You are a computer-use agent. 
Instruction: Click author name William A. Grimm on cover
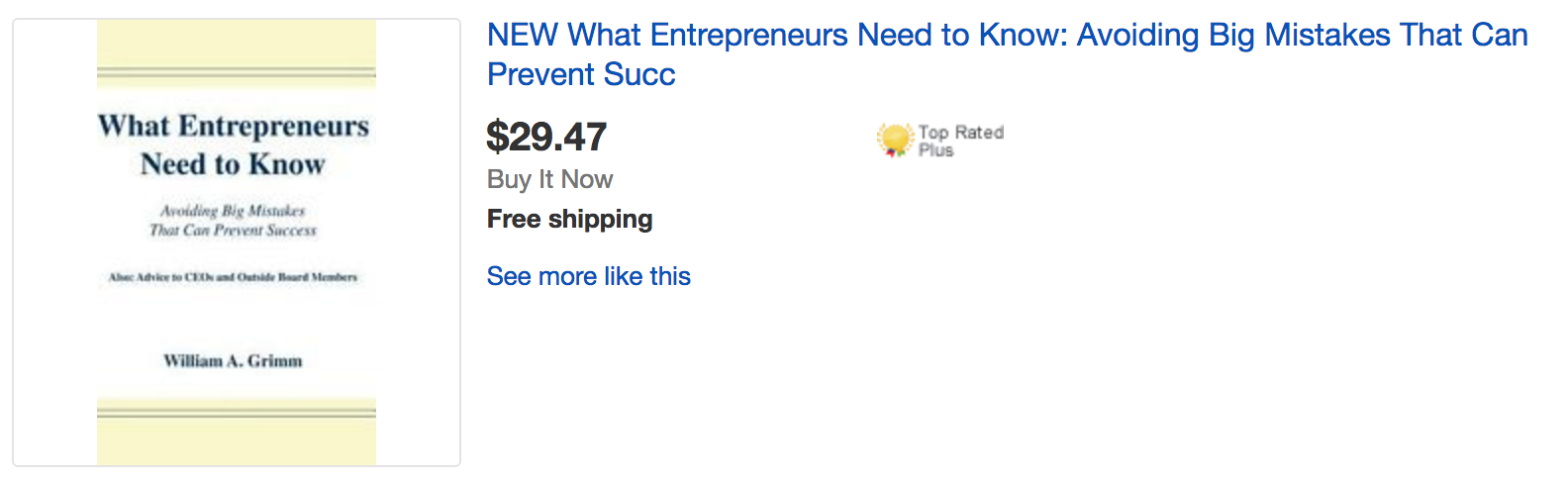point(233,361)
